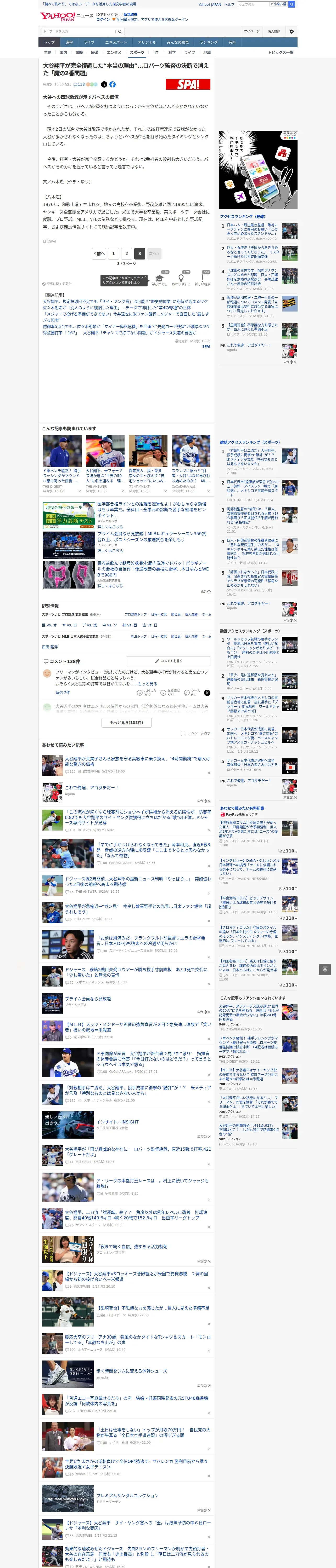Open the comic ad image in sidebar
This screenshot has height=1568, width=336.
258,170
